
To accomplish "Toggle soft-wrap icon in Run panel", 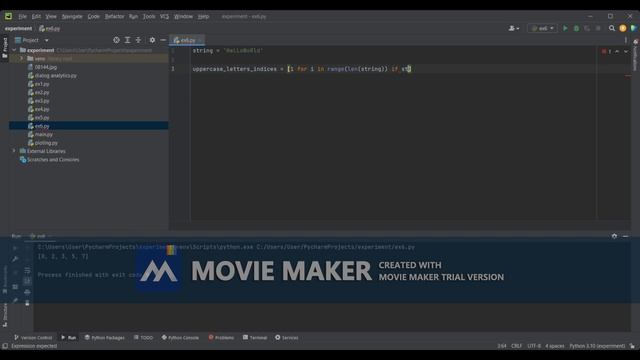I will tap(27, 270).
